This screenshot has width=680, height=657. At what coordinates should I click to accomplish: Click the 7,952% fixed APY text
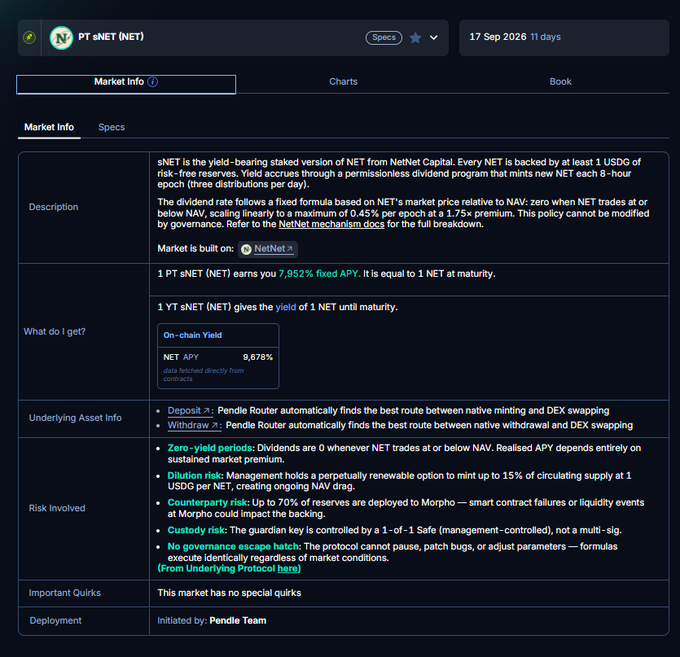tap(319, 274)
